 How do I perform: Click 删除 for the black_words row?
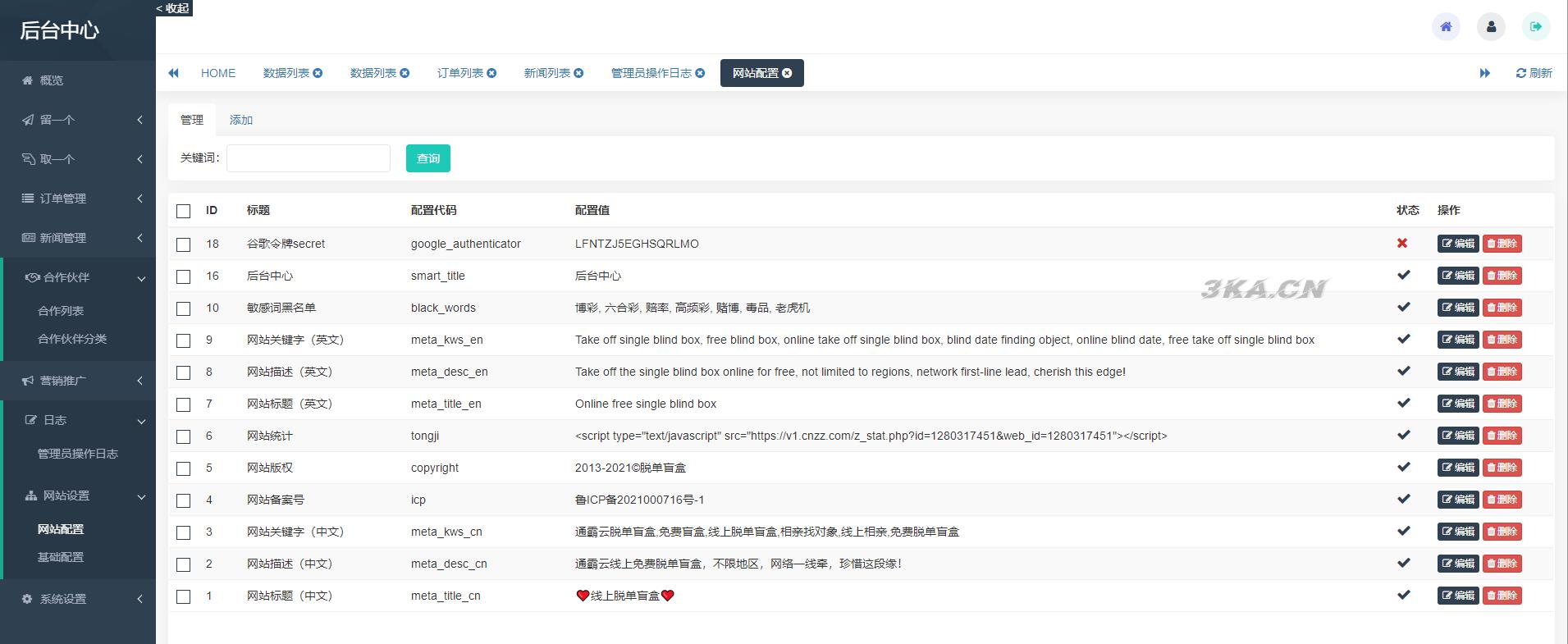point(1502,308)
